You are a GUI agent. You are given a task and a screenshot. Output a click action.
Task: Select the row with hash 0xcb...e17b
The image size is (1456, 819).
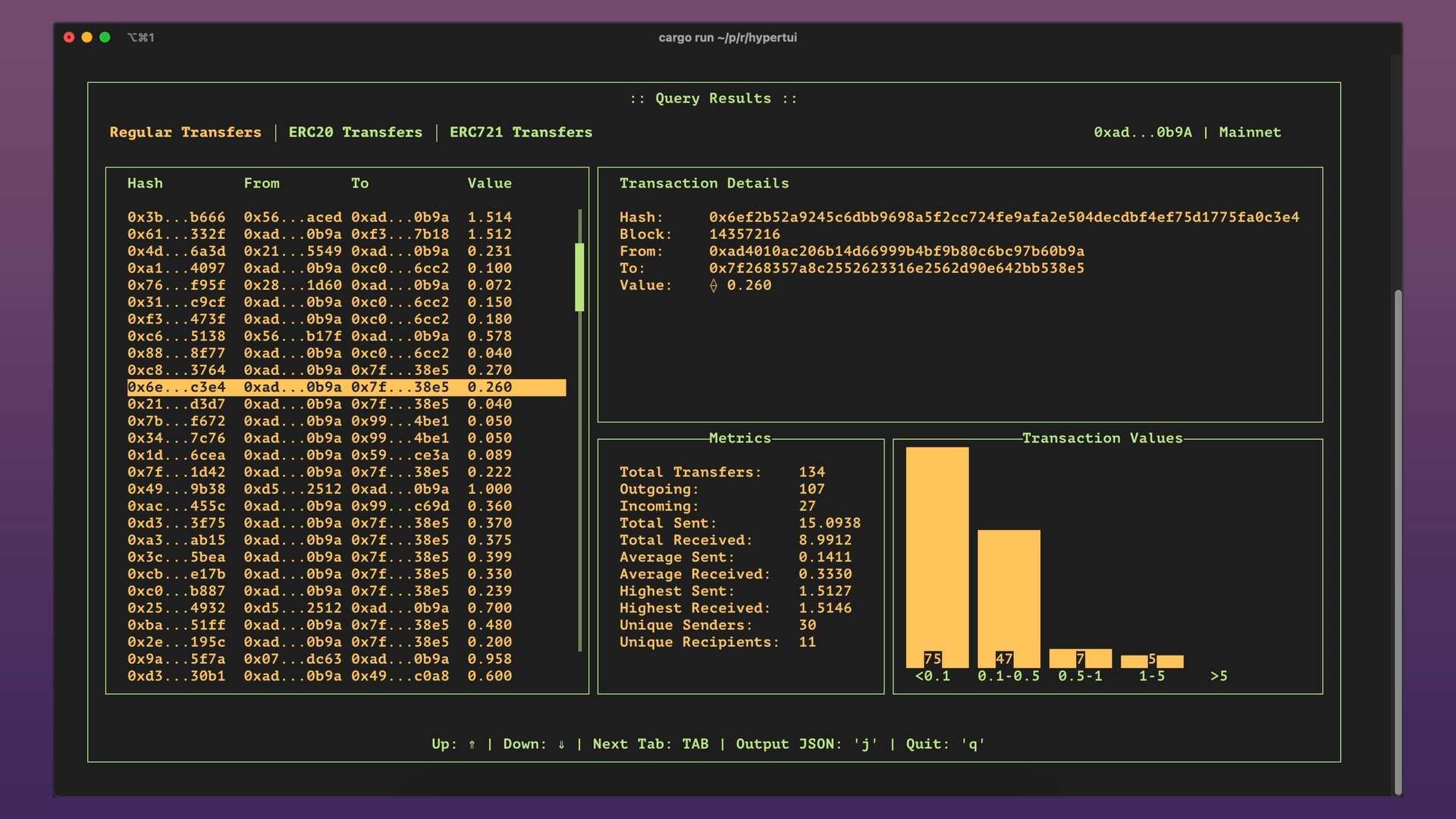(347, 574)
